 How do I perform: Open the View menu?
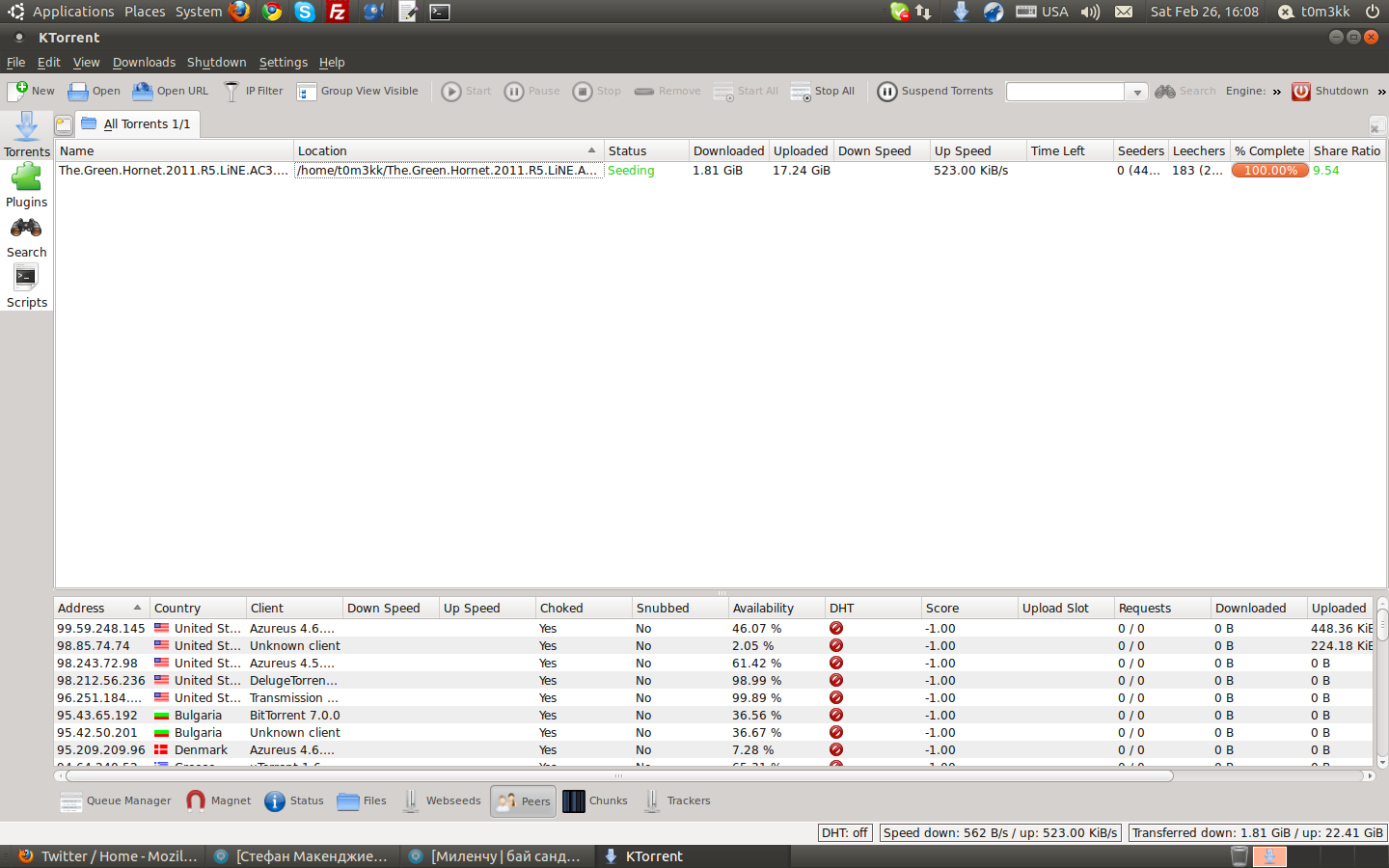point(86,63)
